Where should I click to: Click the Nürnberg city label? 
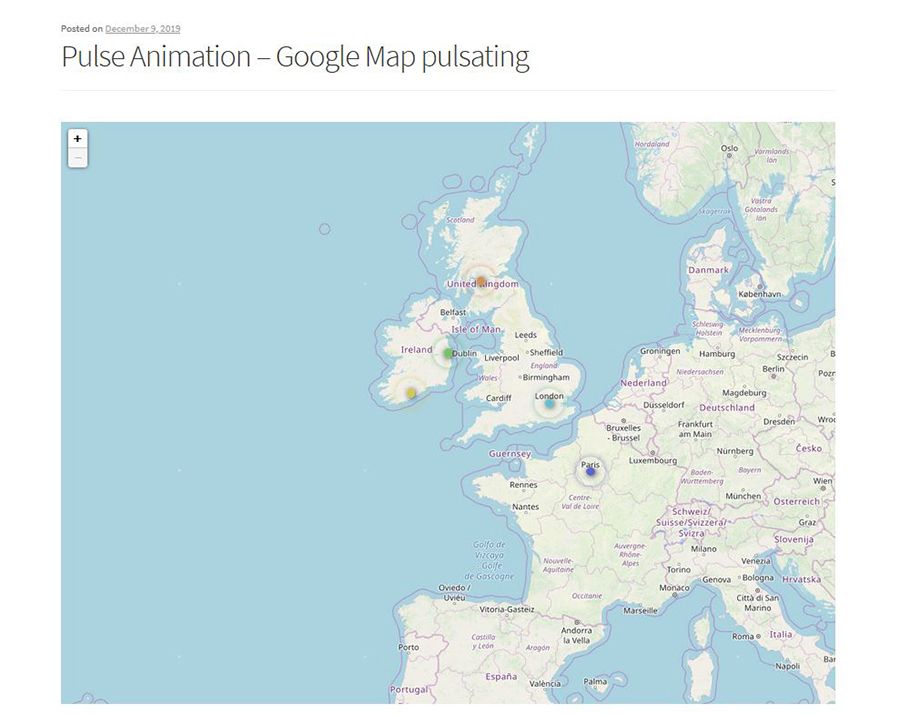[x=735, y=451]
